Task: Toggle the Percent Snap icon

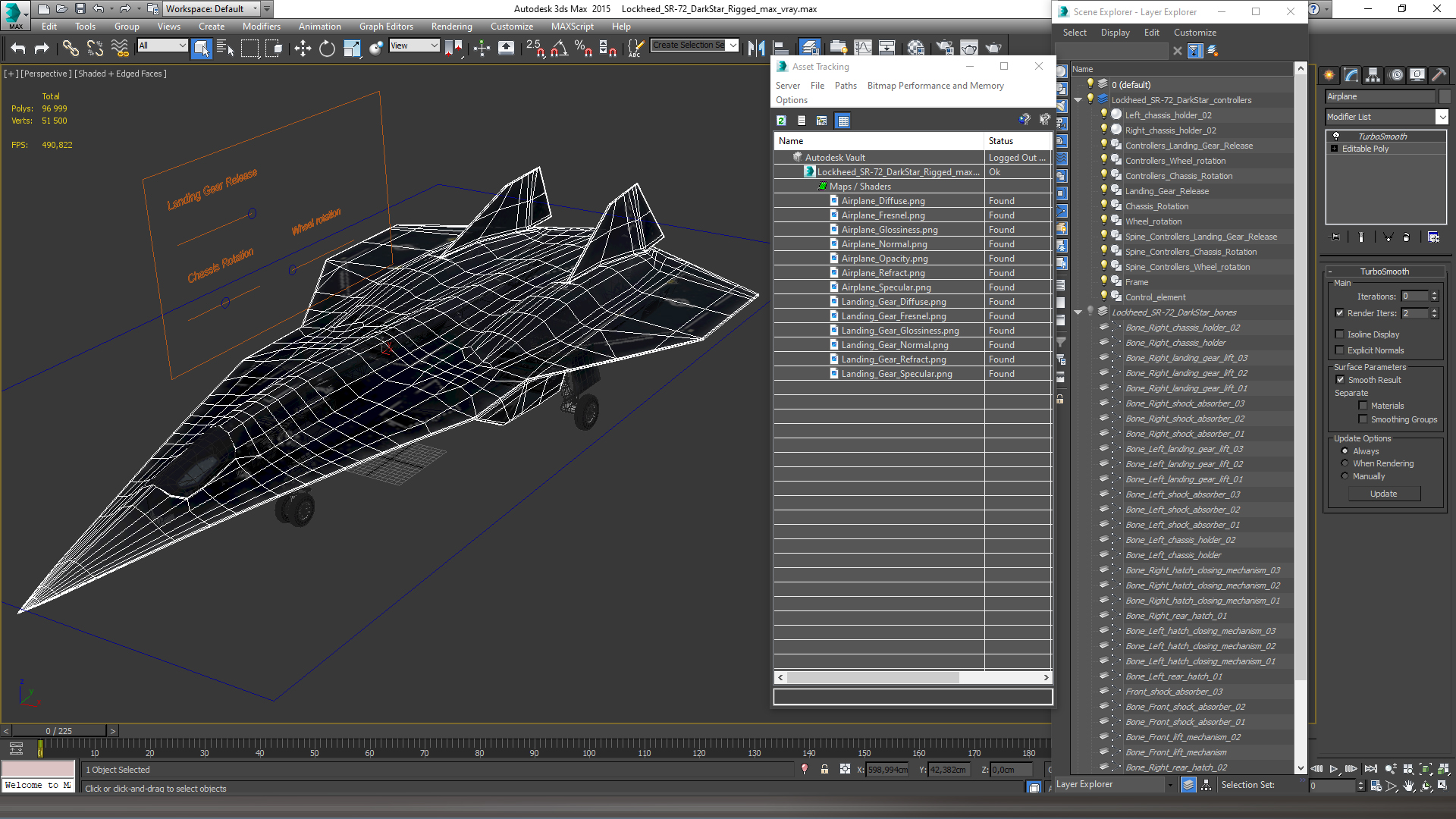Action: (583, 49)
